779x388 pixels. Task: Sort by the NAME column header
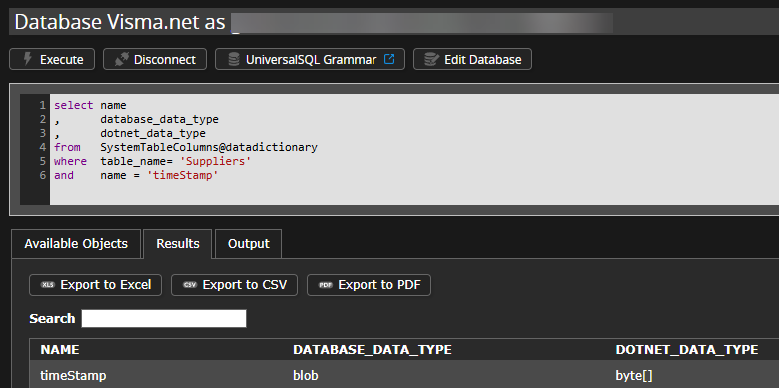(x=60, y=350)
